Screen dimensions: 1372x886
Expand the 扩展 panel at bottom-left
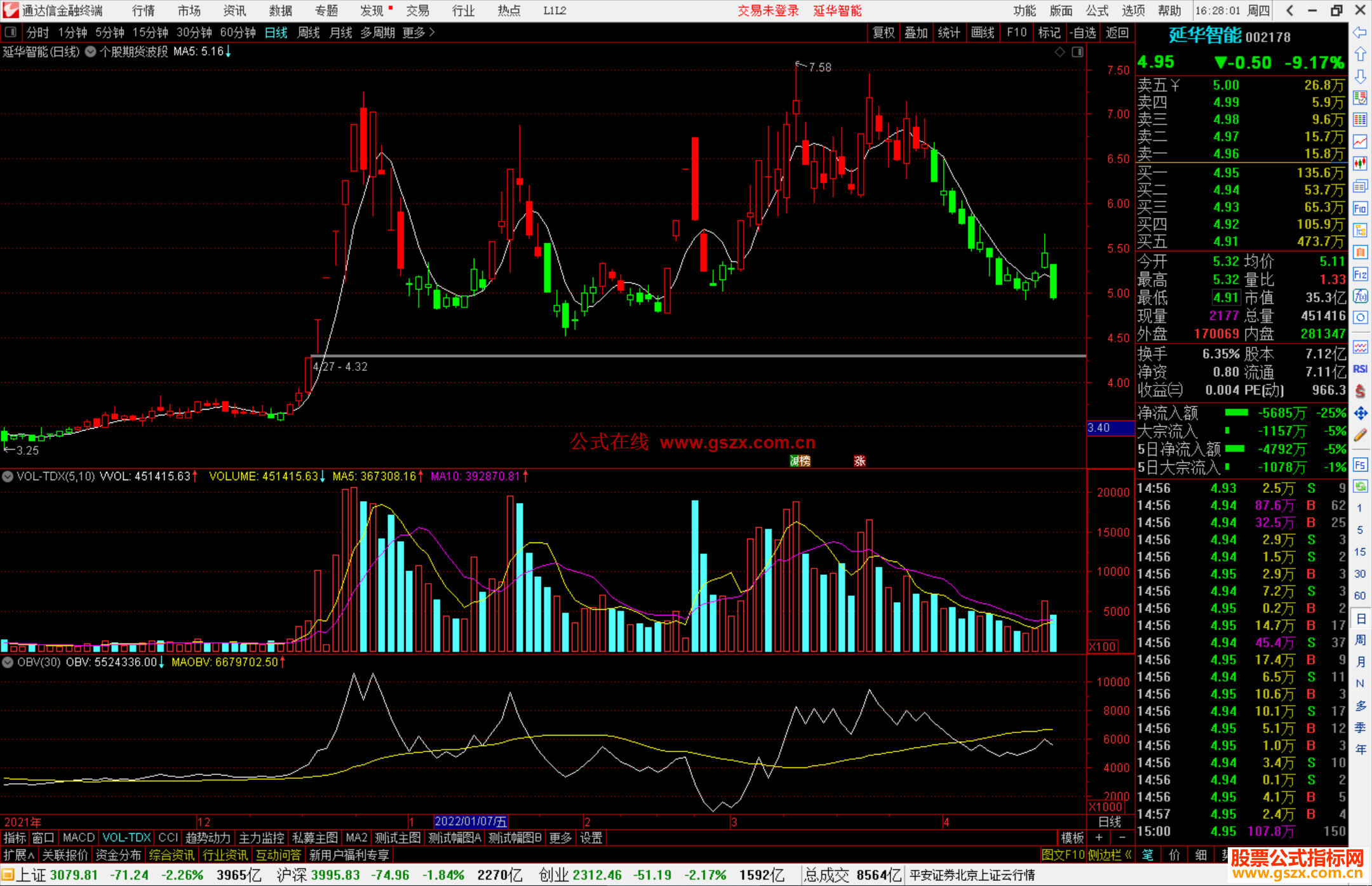pos(19,855)
